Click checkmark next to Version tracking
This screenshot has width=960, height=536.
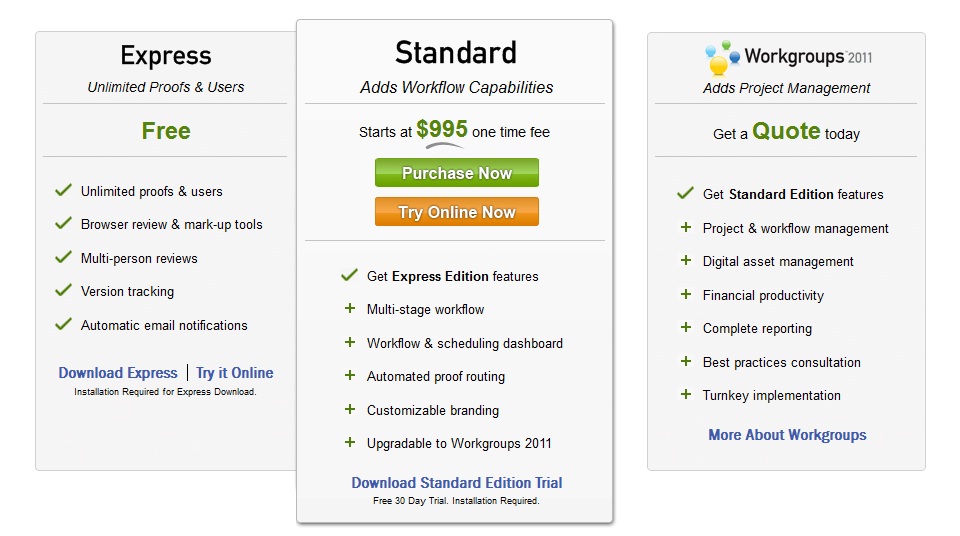click(x=64, y=290)
